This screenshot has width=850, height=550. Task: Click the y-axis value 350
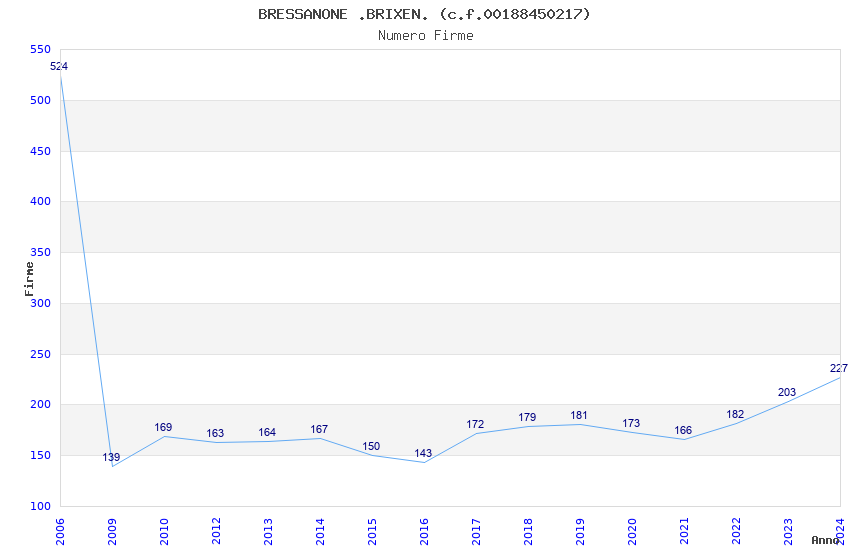(41, 253)
